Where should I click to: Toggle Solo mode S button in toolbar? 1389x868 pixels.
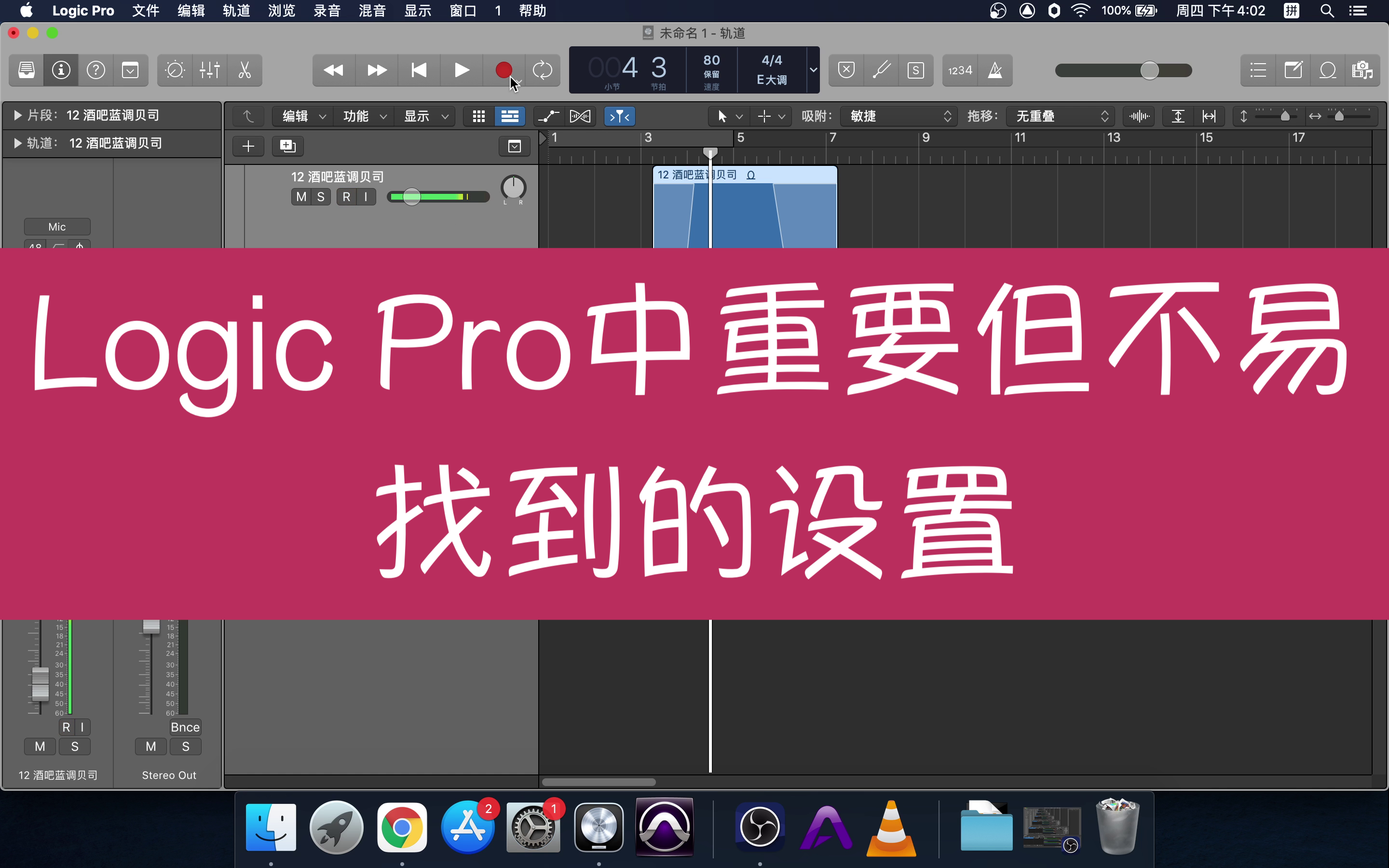coord(916,70)
